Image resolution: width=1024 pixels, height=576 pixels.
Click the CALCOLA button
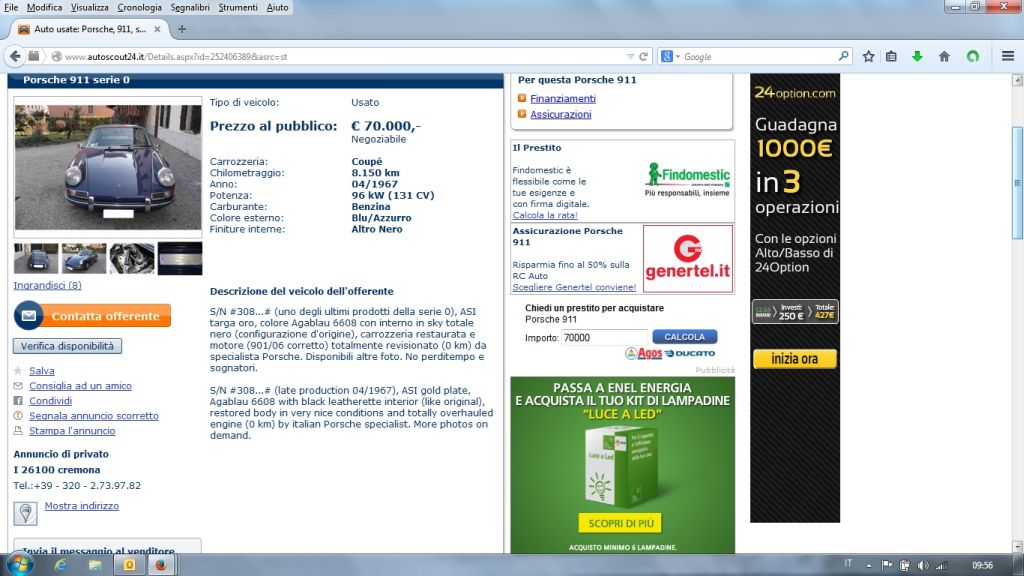684,337
